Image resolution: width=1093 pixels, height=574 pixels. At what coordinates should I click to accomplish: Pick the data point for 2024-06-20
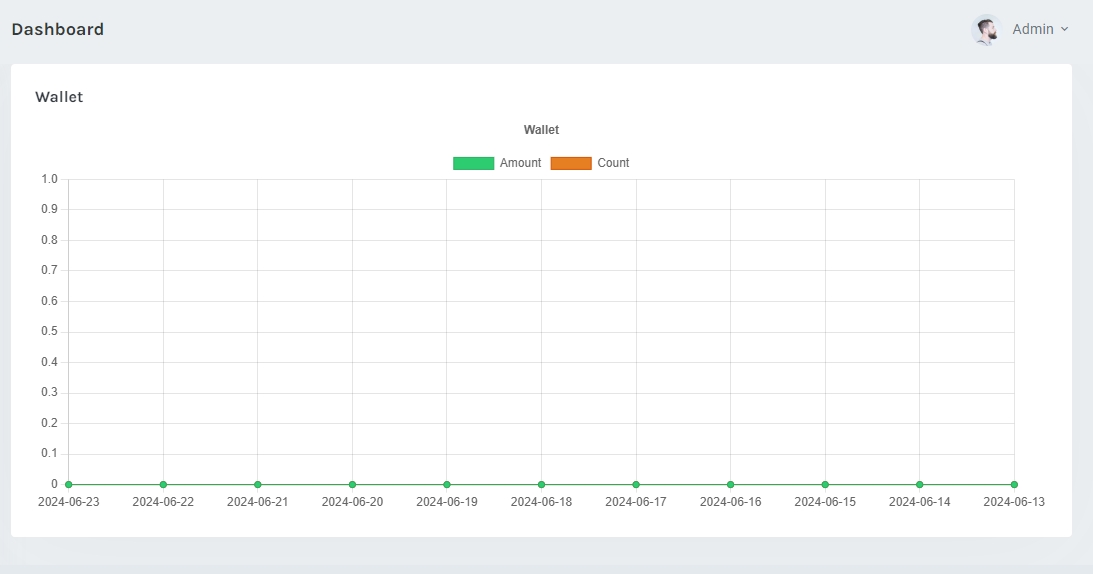pos(352,484)
